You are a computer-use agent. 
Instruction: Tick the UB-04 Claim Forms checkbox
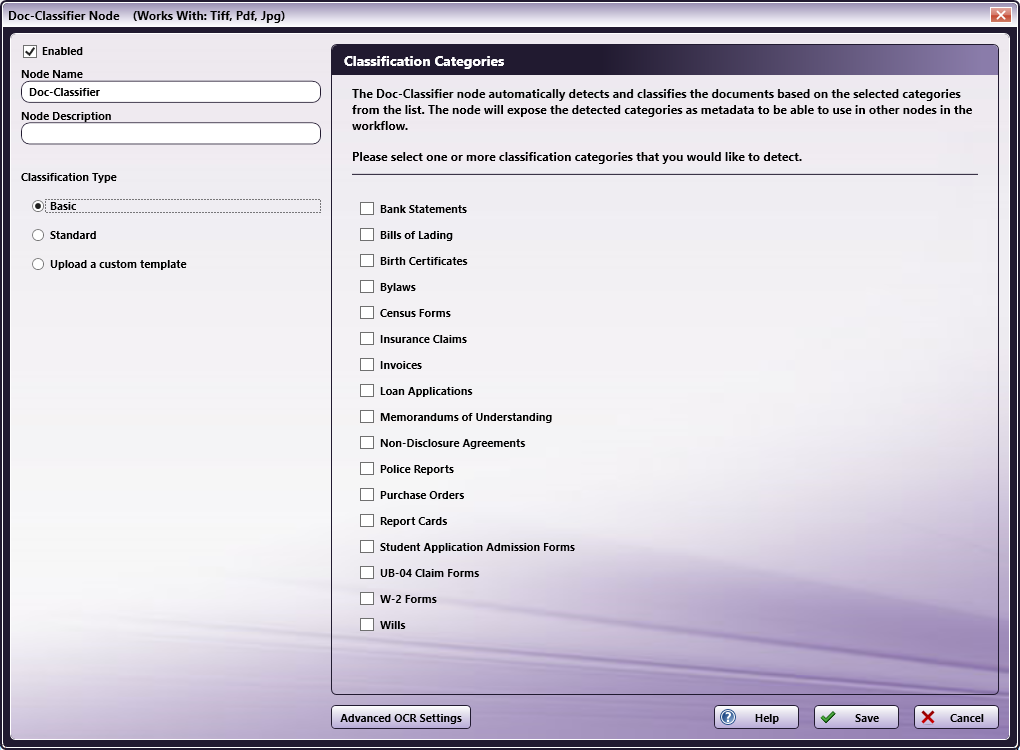367,573
